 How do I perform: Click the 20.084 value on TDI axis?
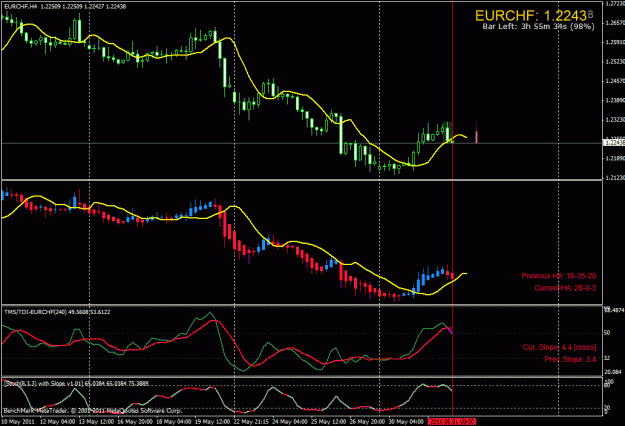(613, 371)
